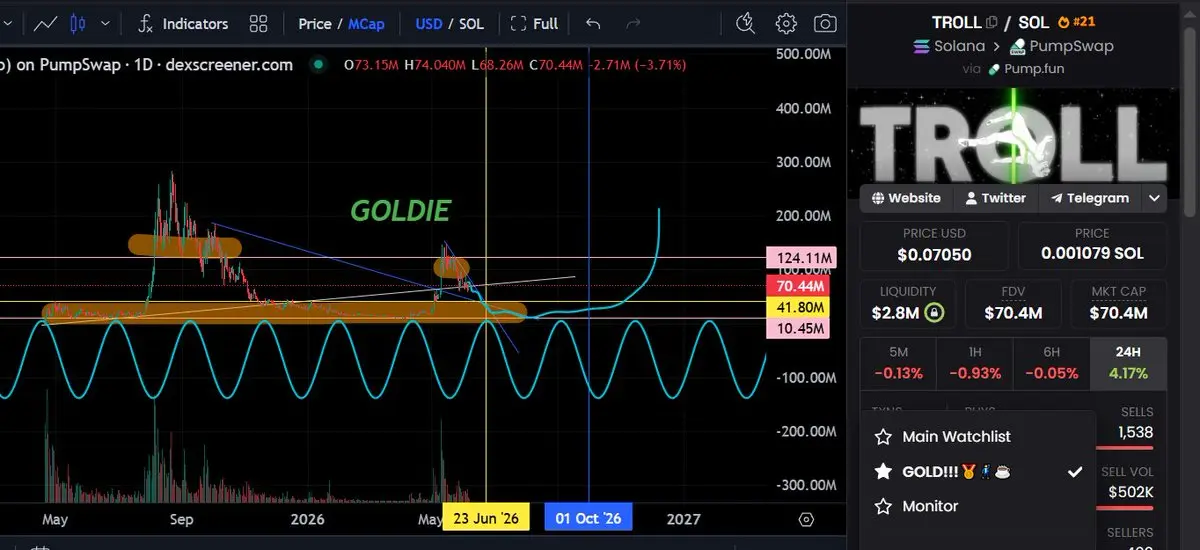Switch quote currency to USD
Screen dimensions: 1200x550
(429, 23)
